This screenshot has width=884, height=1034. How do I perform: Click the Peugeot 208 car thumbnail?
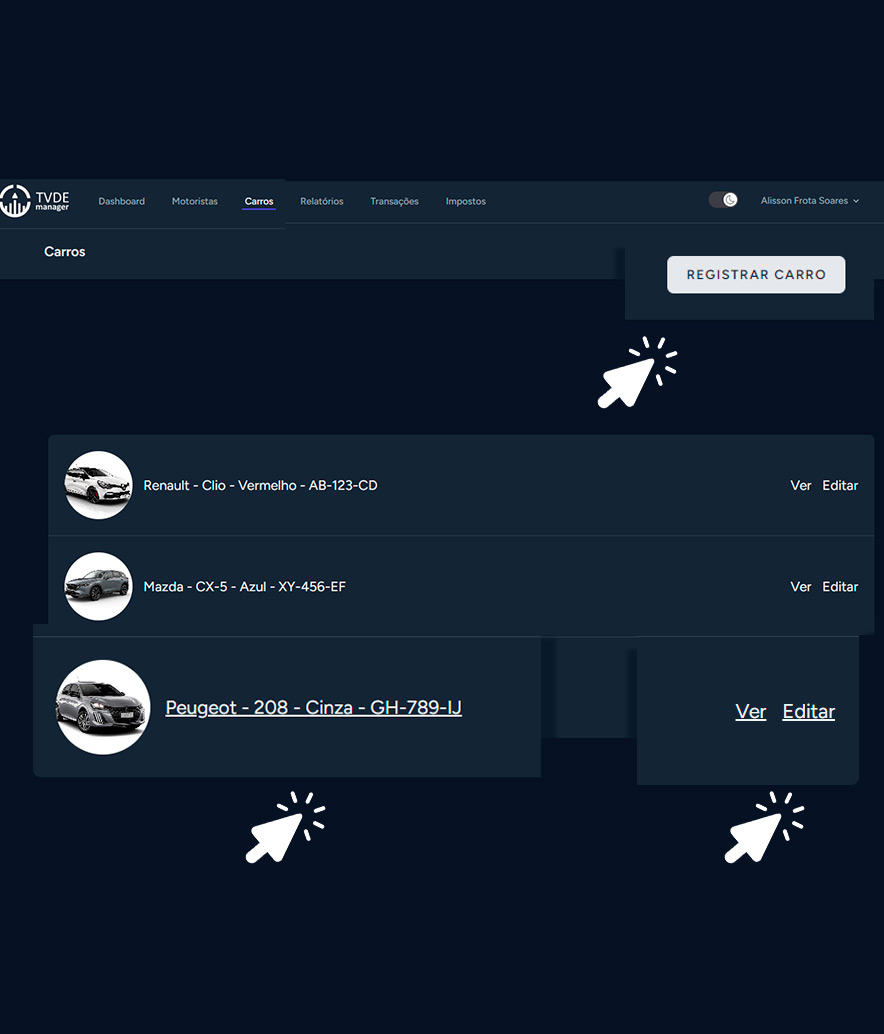click(103, 707)
